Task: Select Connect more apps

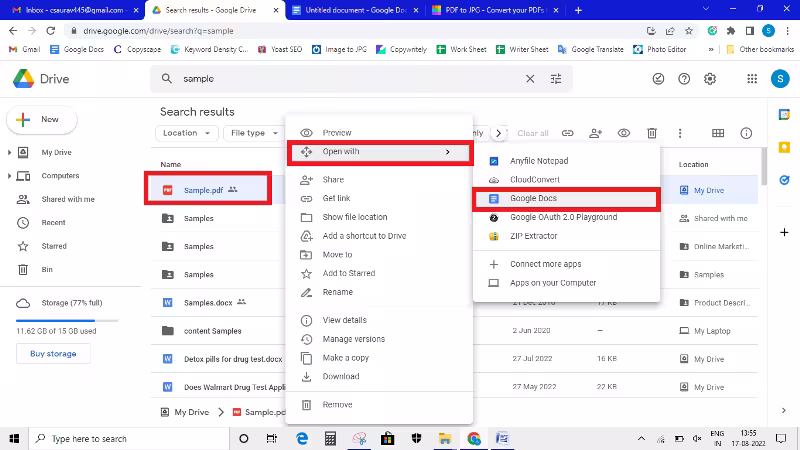Action: pos(566,264)
